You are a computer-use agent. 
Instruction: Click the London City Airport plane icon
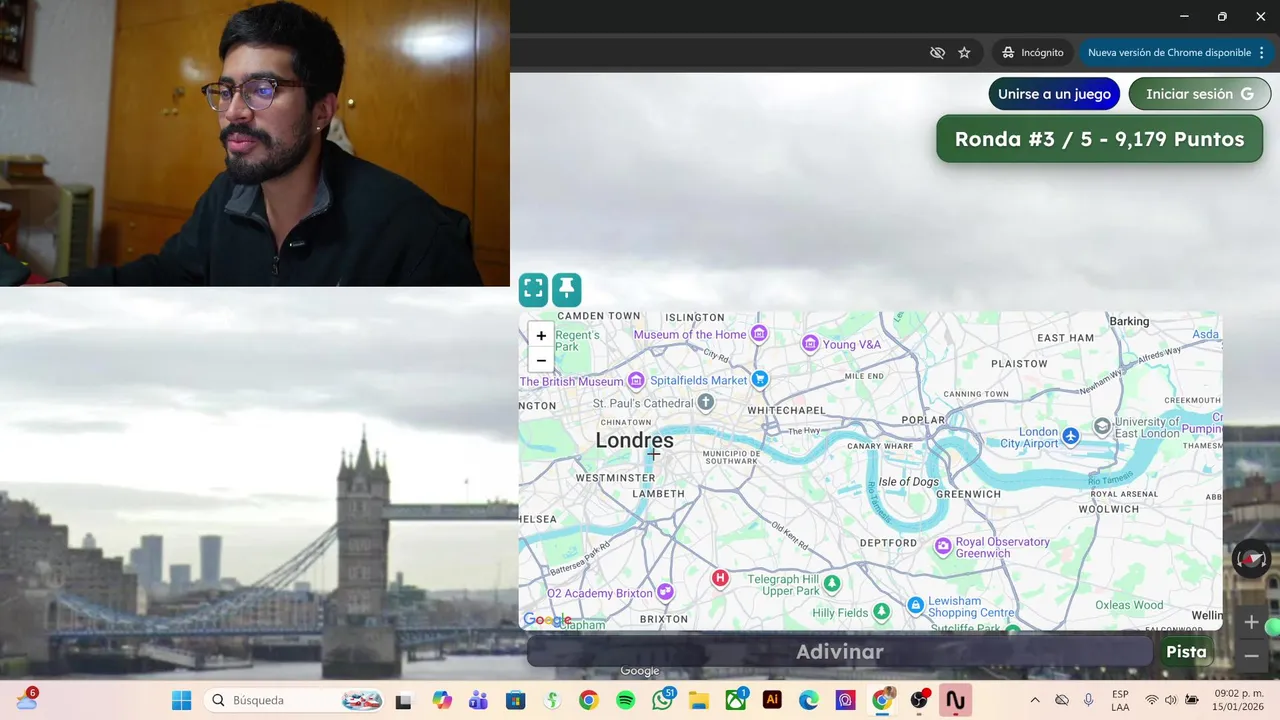click(1071, 435)
